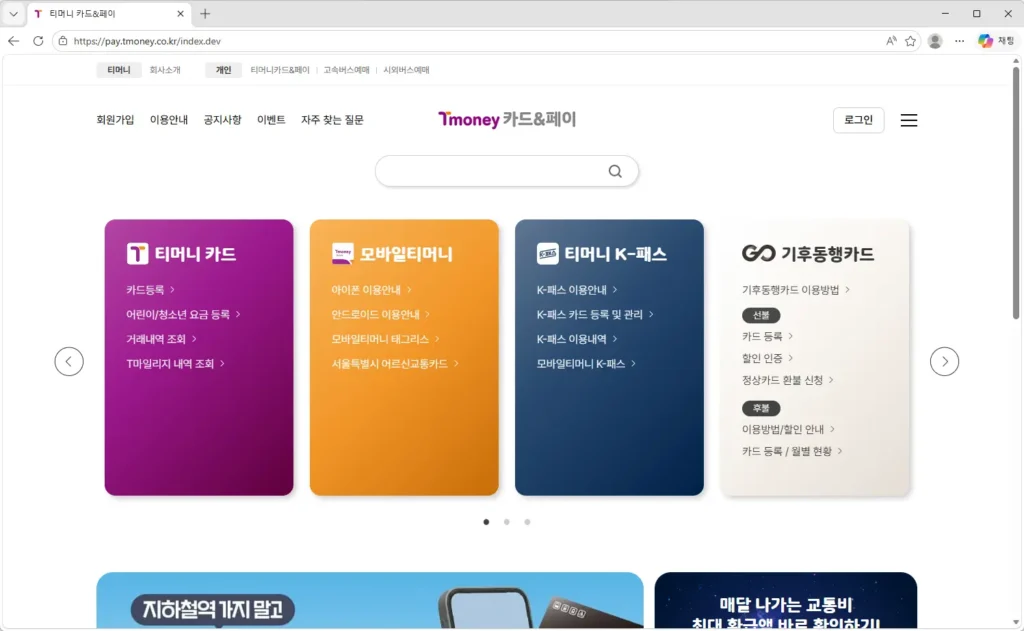The image size is (1024, 631).
Task: Open 할인 인증 link
Action: [767, 358]
